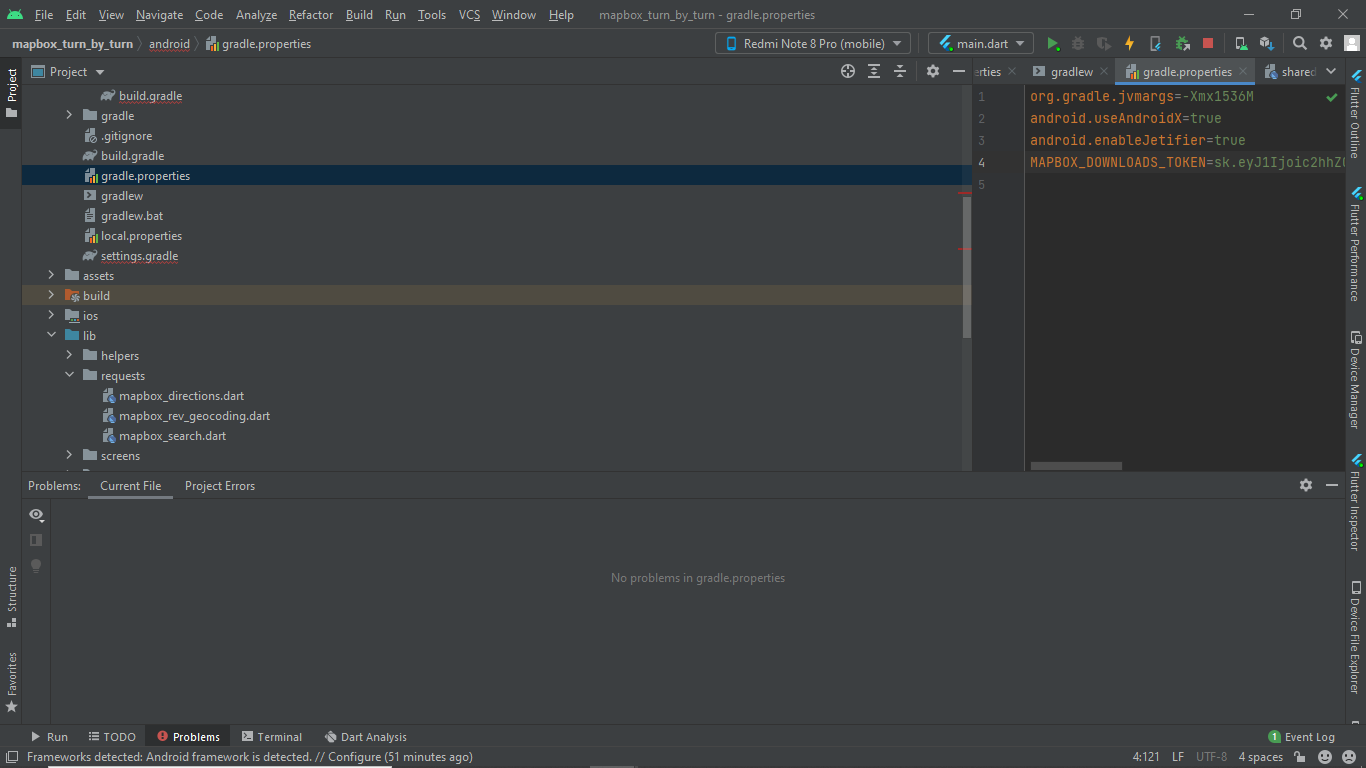This screenshot has width=1366, height=768.
Task: Open mapbox_directions.dart in project tree
Action: point(181,396)
